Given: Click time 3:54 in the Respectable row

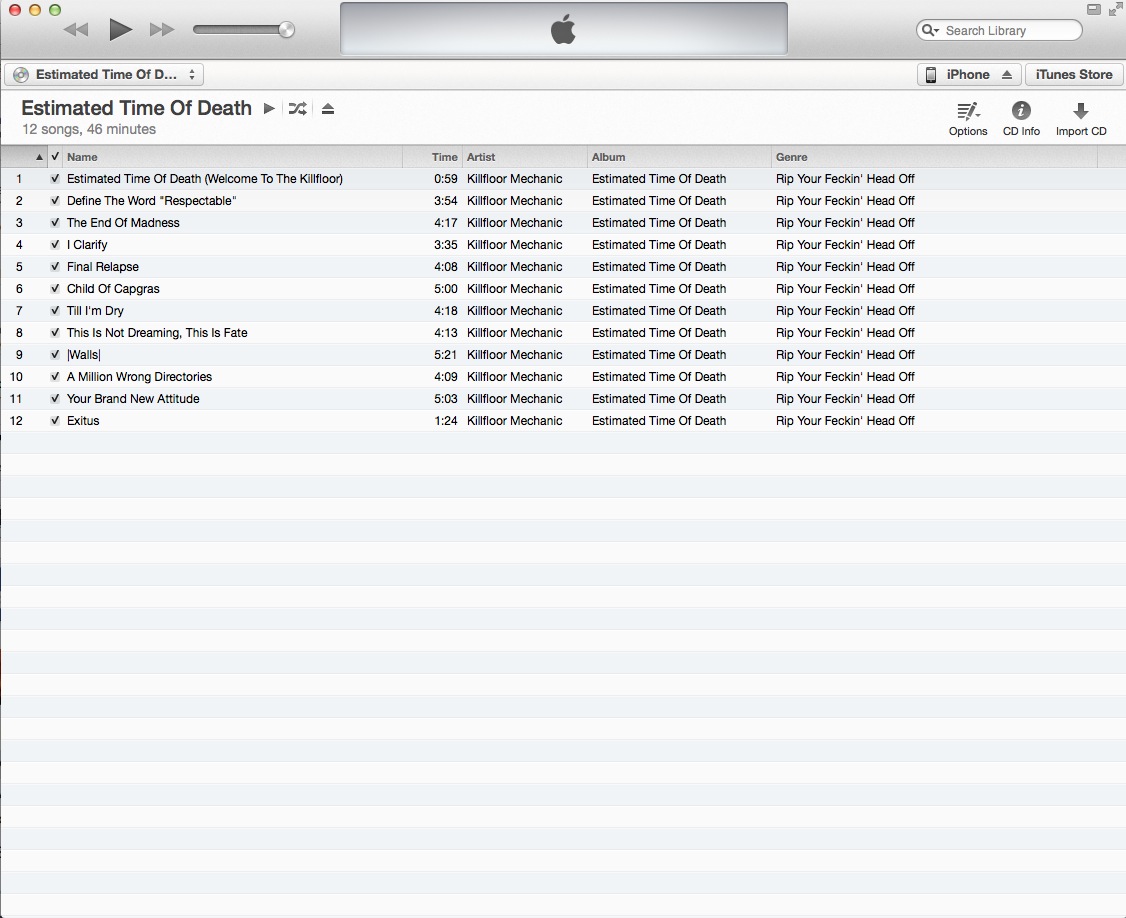Looking at the screenshot, I should (x=445, y=200).
